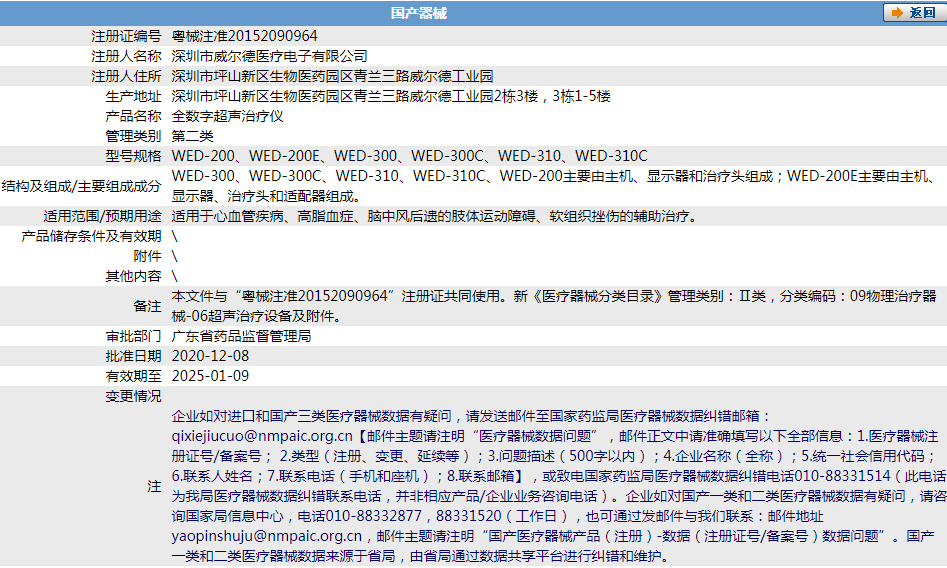Click the 注册人住所 label
Image resolution: width=947 pixels, height=568 pixels.
point(126,76)
